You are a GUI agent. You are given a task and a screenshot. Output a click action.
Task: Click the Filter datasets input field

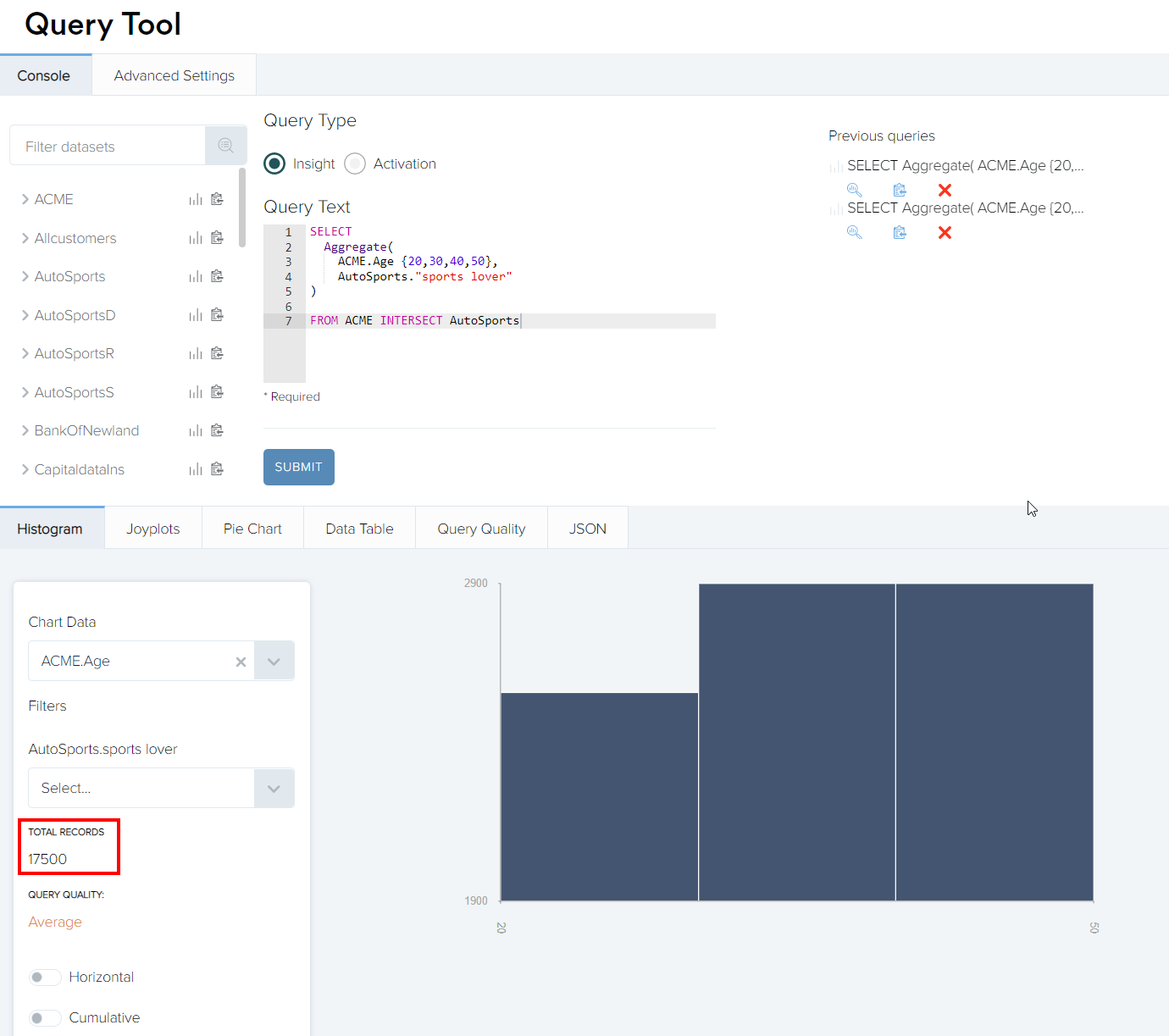(x=108, y=146)
